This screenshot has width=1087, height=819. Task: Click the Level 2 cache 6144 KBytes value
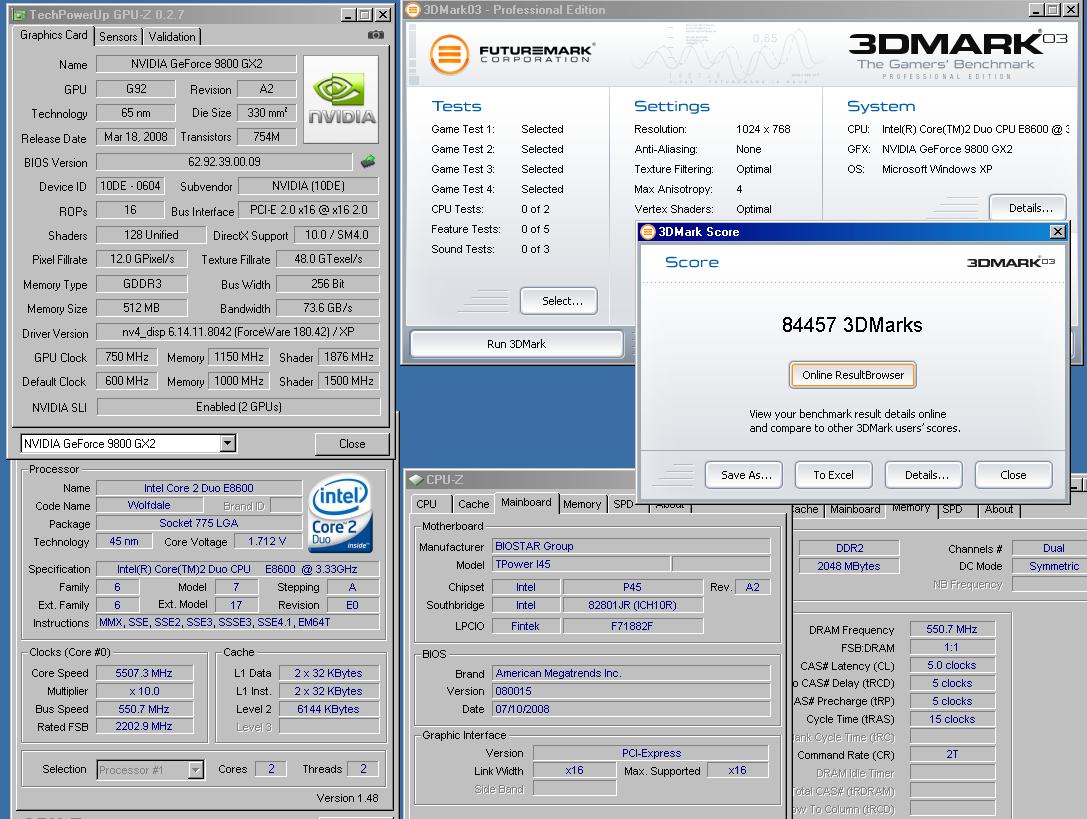point(328,709)
